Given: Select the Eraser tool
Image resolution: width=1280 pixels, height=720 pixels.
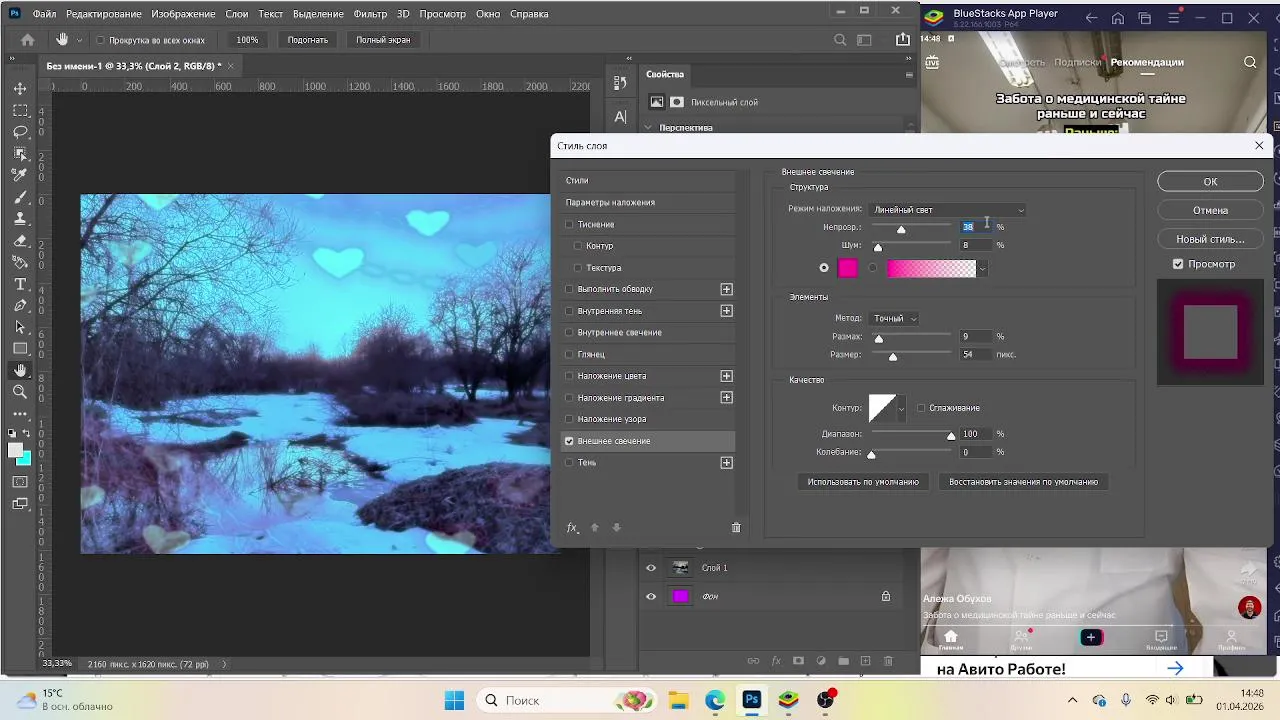Looking at the screenshot, I should (20, 241).
